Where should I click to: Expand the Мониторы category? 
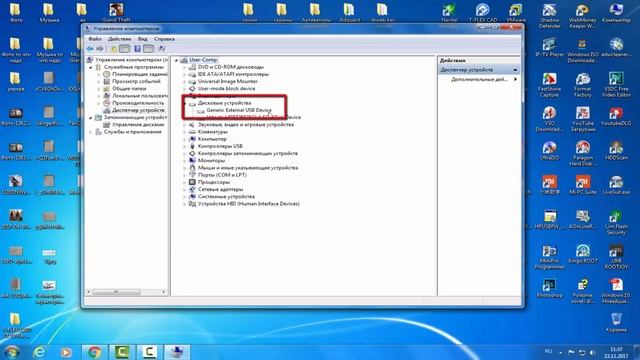click(x=184, y=160)
